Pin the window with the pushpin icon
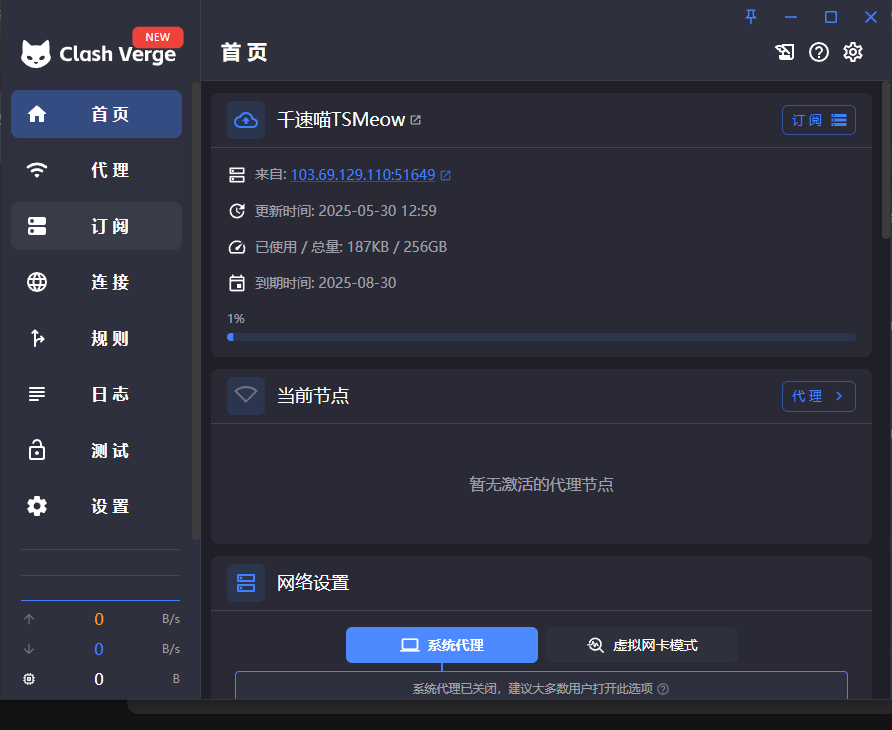 pos(751,17)
